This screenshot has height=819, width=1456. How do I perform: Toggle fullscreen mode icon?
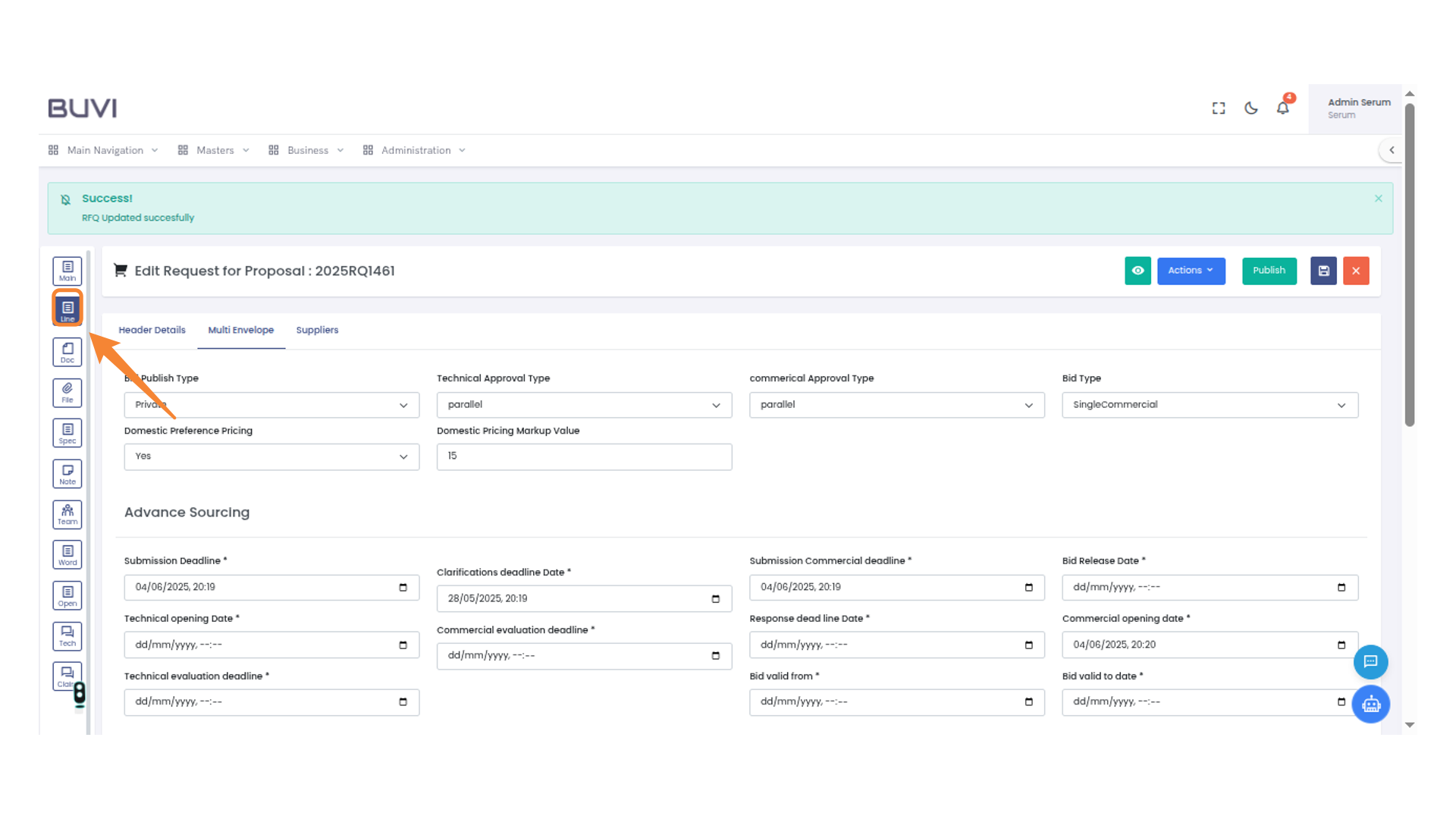tap(1219, 108)
